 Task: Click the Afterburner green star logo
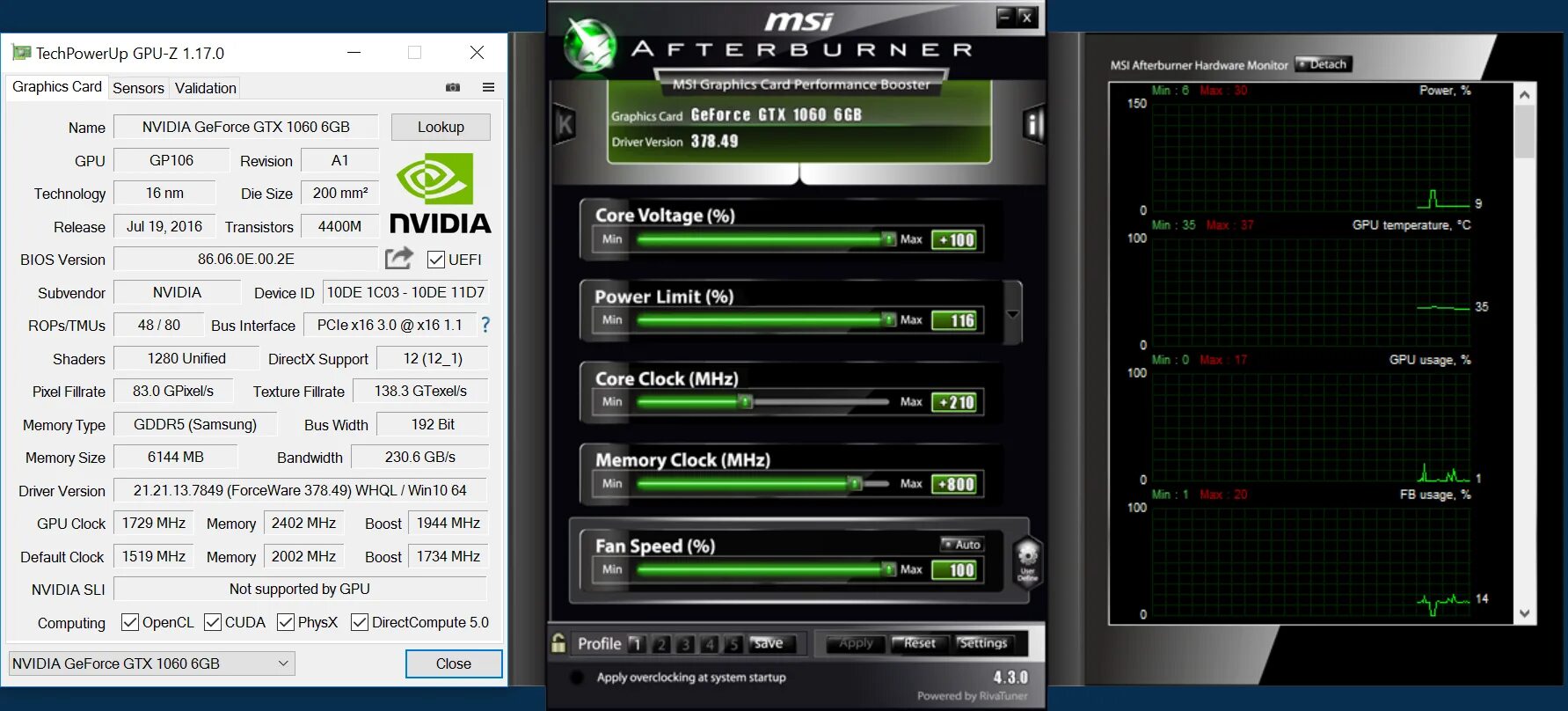pyautogui.click(x=589, y=44)
